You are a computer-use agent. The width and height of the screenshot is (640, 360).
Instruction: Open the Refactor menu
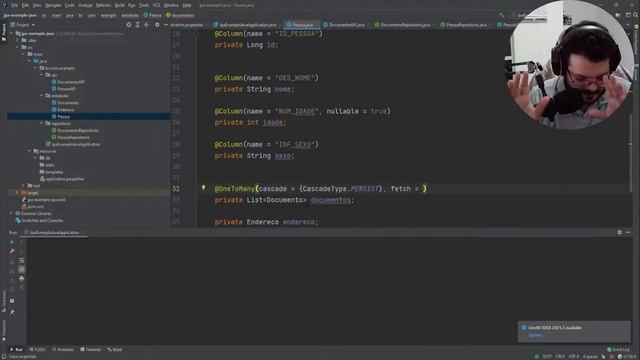tap(103, 5)
